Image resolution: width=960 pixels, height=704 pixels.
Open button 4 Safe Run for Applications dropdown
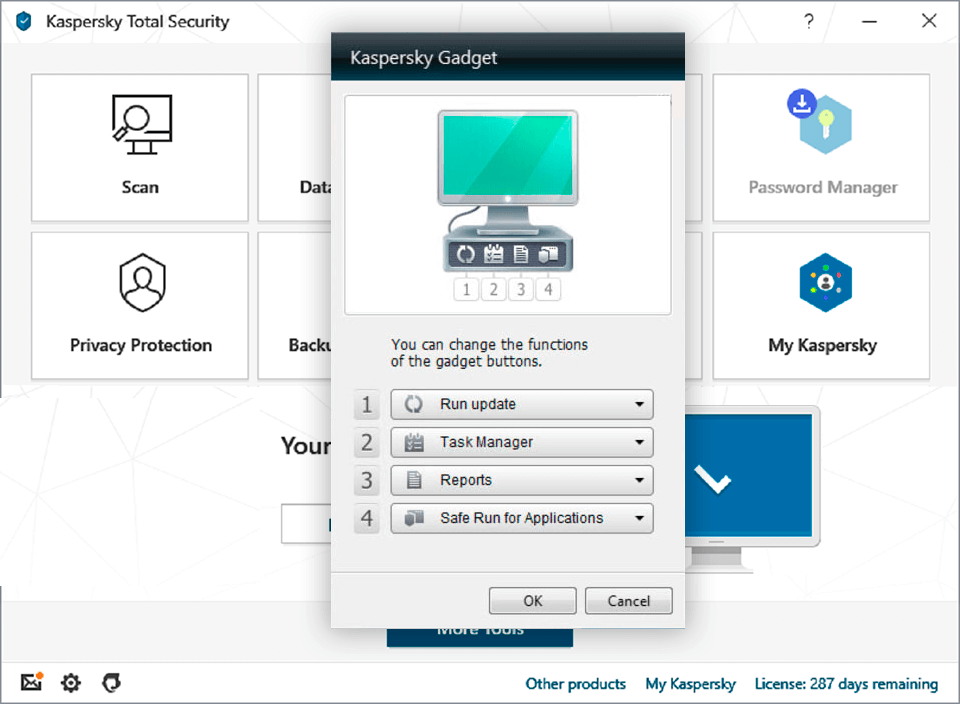point(522,518)
